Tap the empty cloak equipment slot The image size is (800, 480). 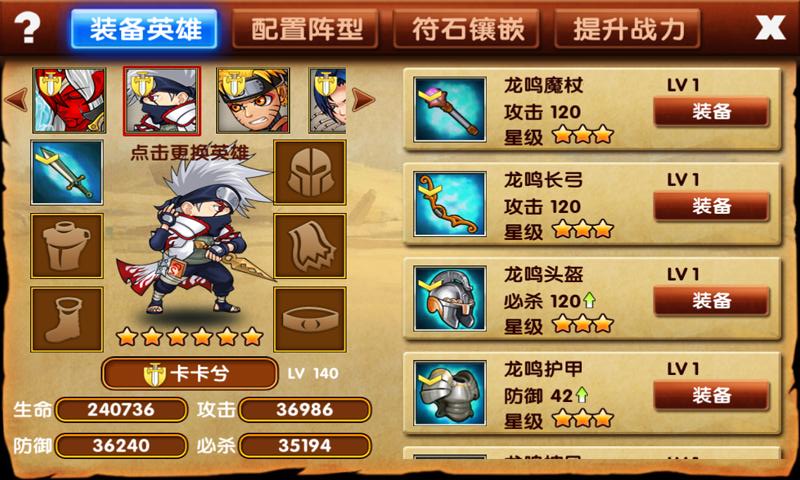(x=310, y=246)
